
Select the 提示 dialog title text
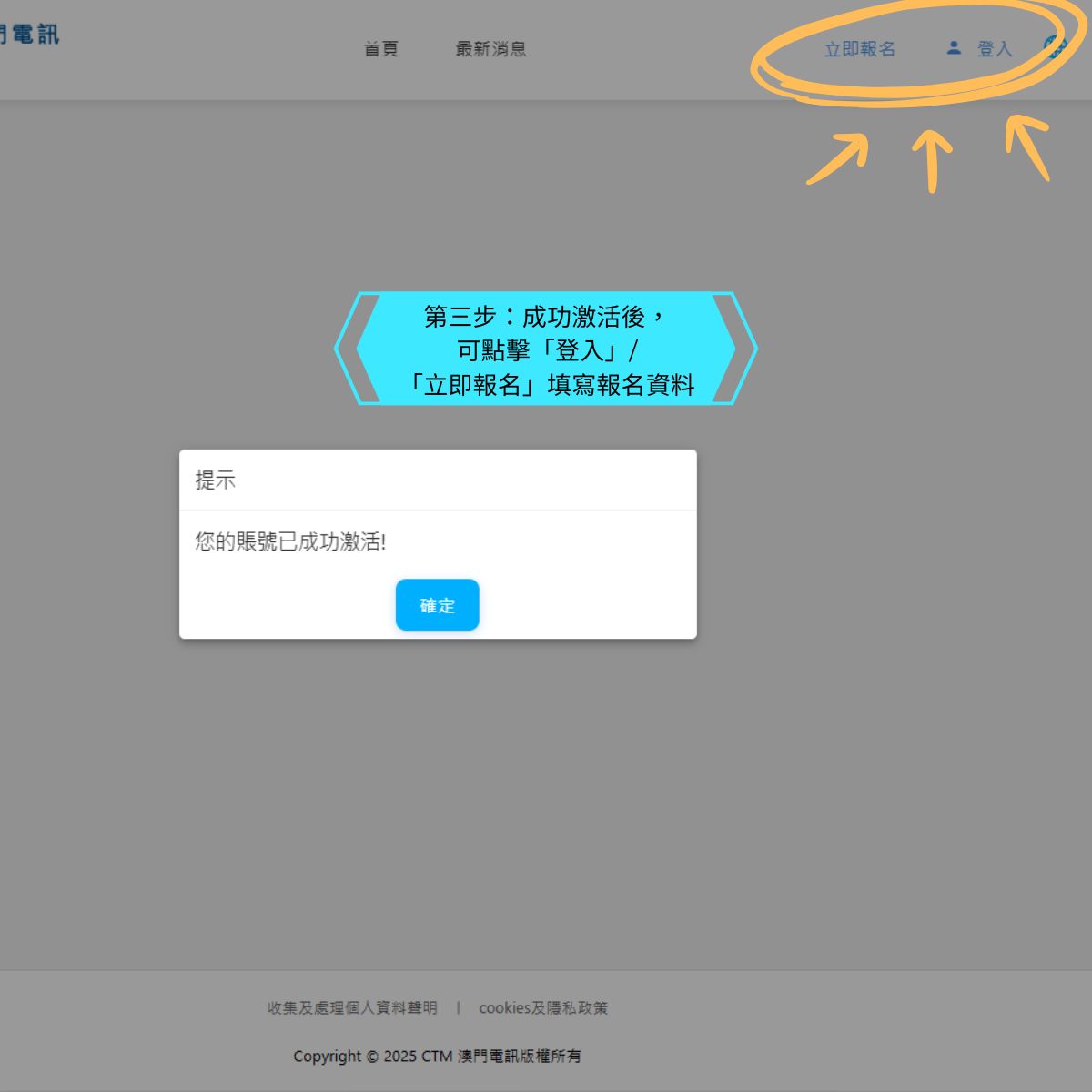(x=216, y=480)
